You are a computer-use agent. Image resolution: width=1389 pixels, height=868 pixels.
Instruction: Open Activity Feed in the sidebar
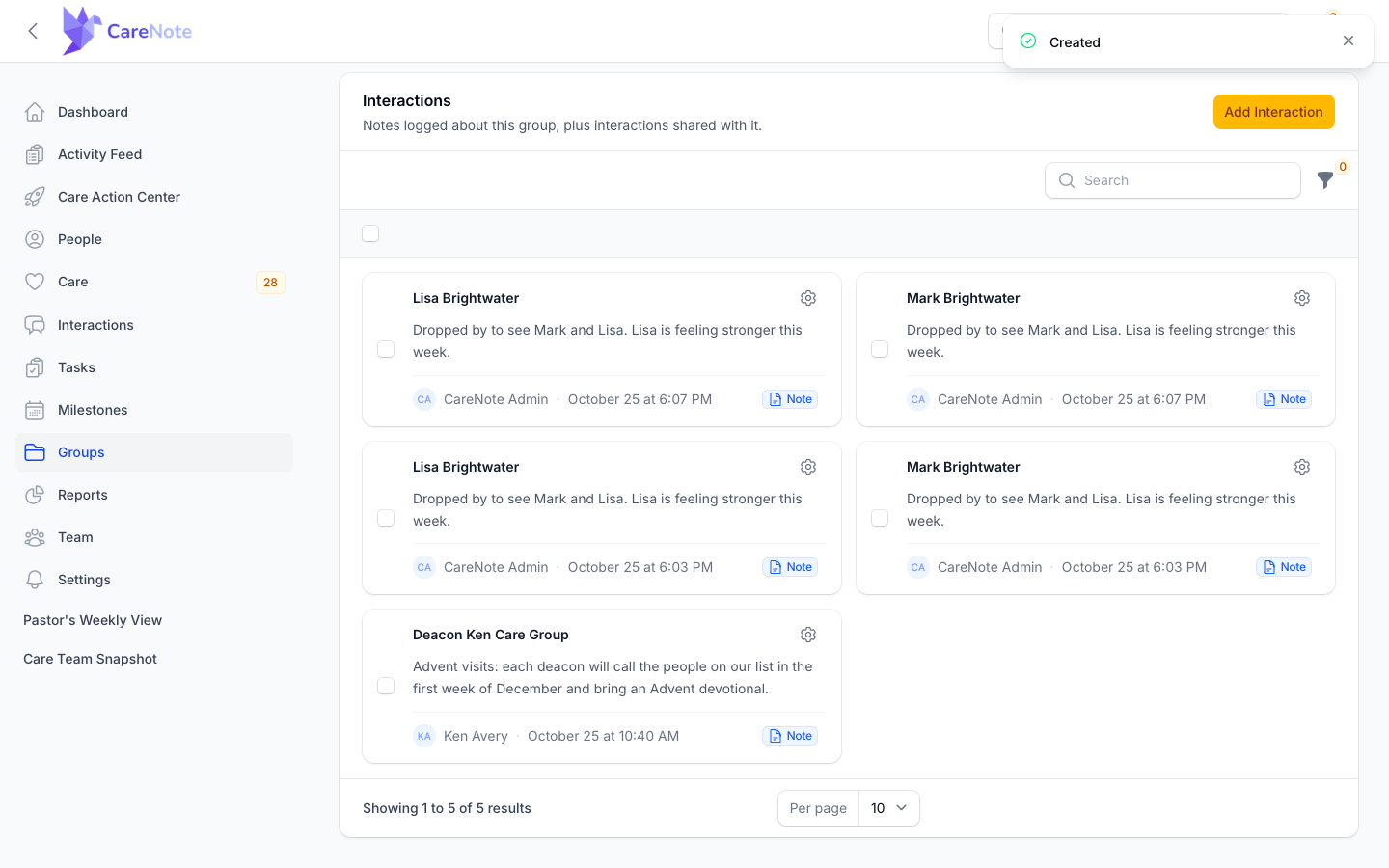154,154
